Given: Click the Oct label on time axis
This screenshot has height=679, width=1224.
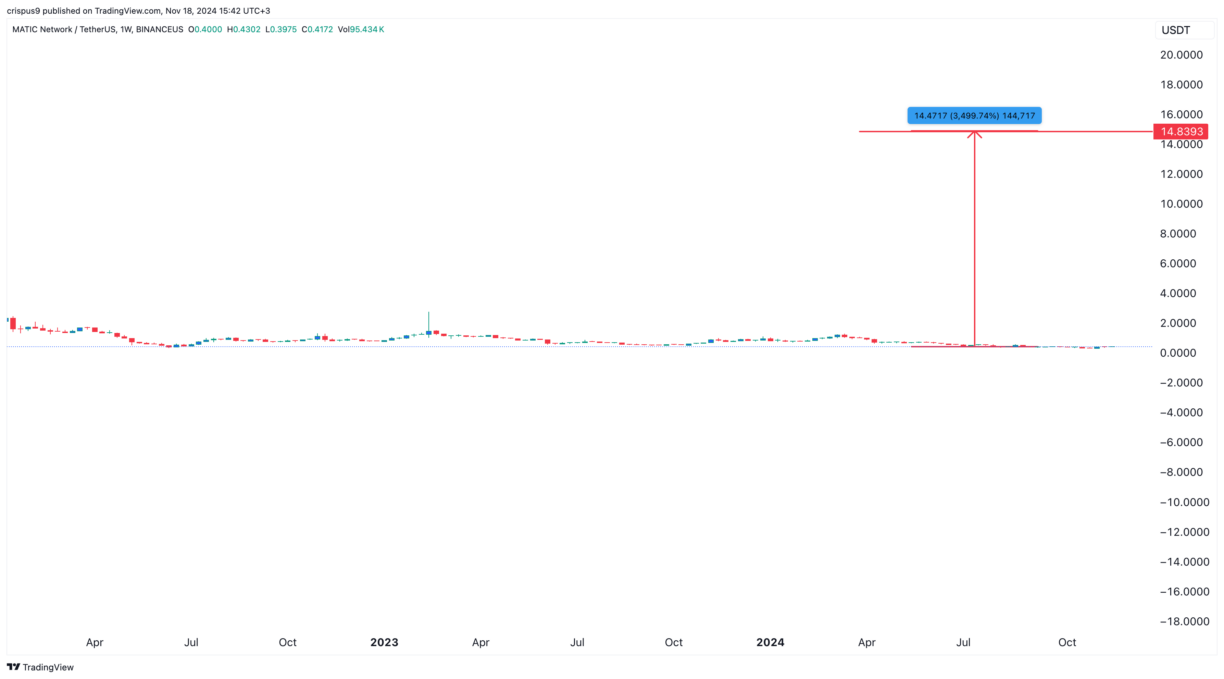Looking at the screenshot, I should coord(1067,642).
